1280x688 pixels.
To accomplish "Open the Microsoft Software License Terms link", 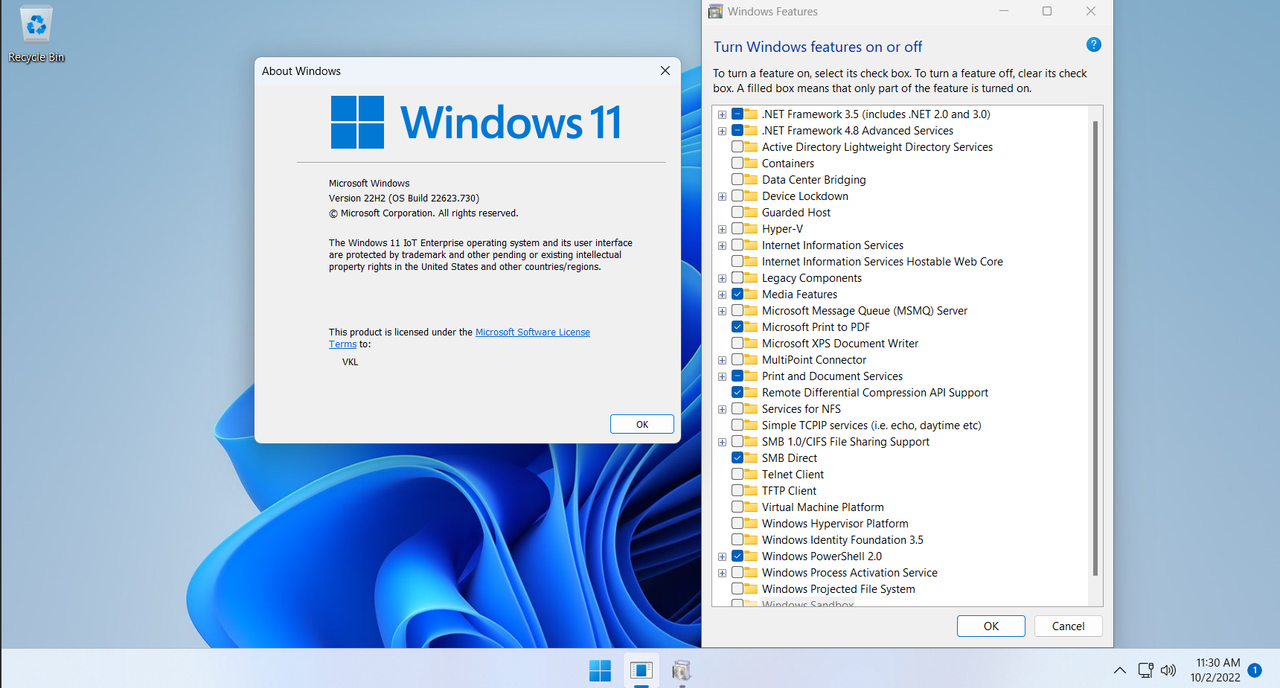I will (532, 332).
